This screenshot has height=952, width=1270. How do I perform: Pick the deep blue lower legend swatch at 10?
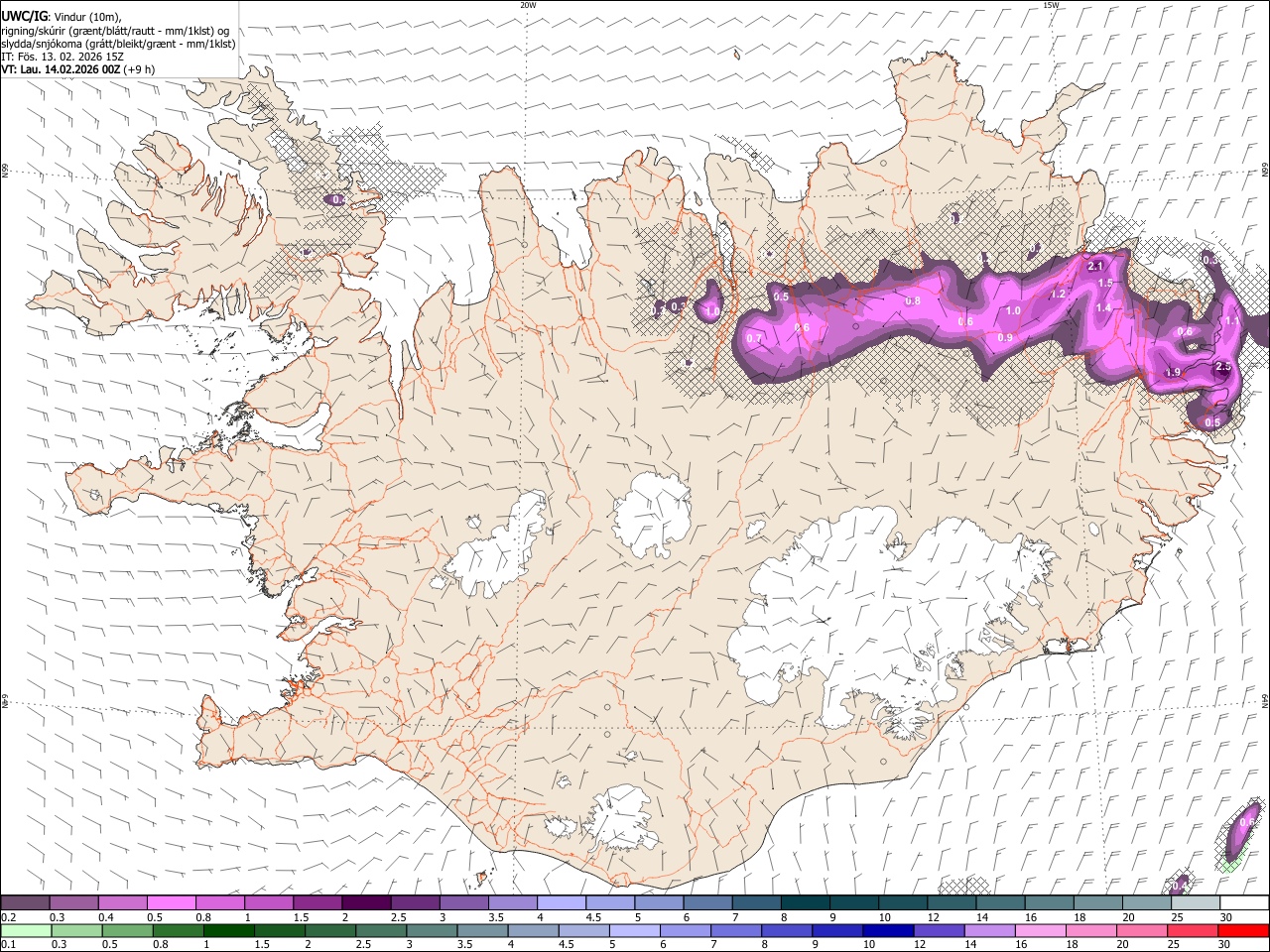[x=889, y=930]
